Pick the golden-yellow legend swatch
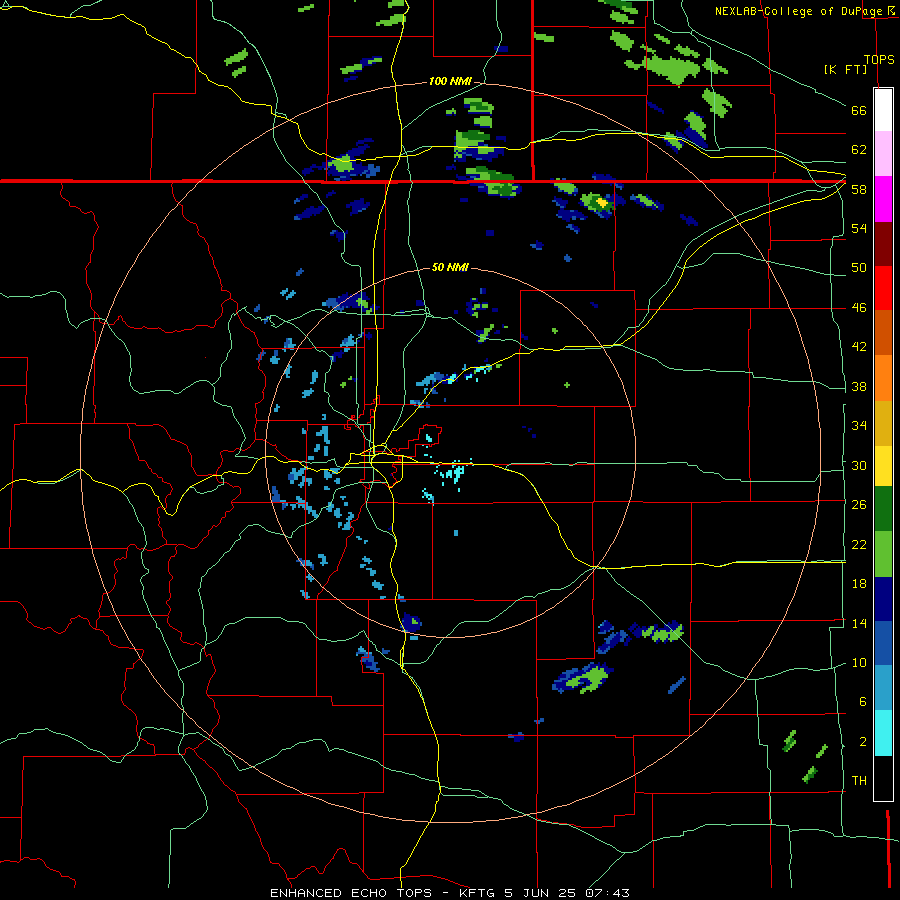The height and width of the screenshot is (900, 900). tap(883, 423)
